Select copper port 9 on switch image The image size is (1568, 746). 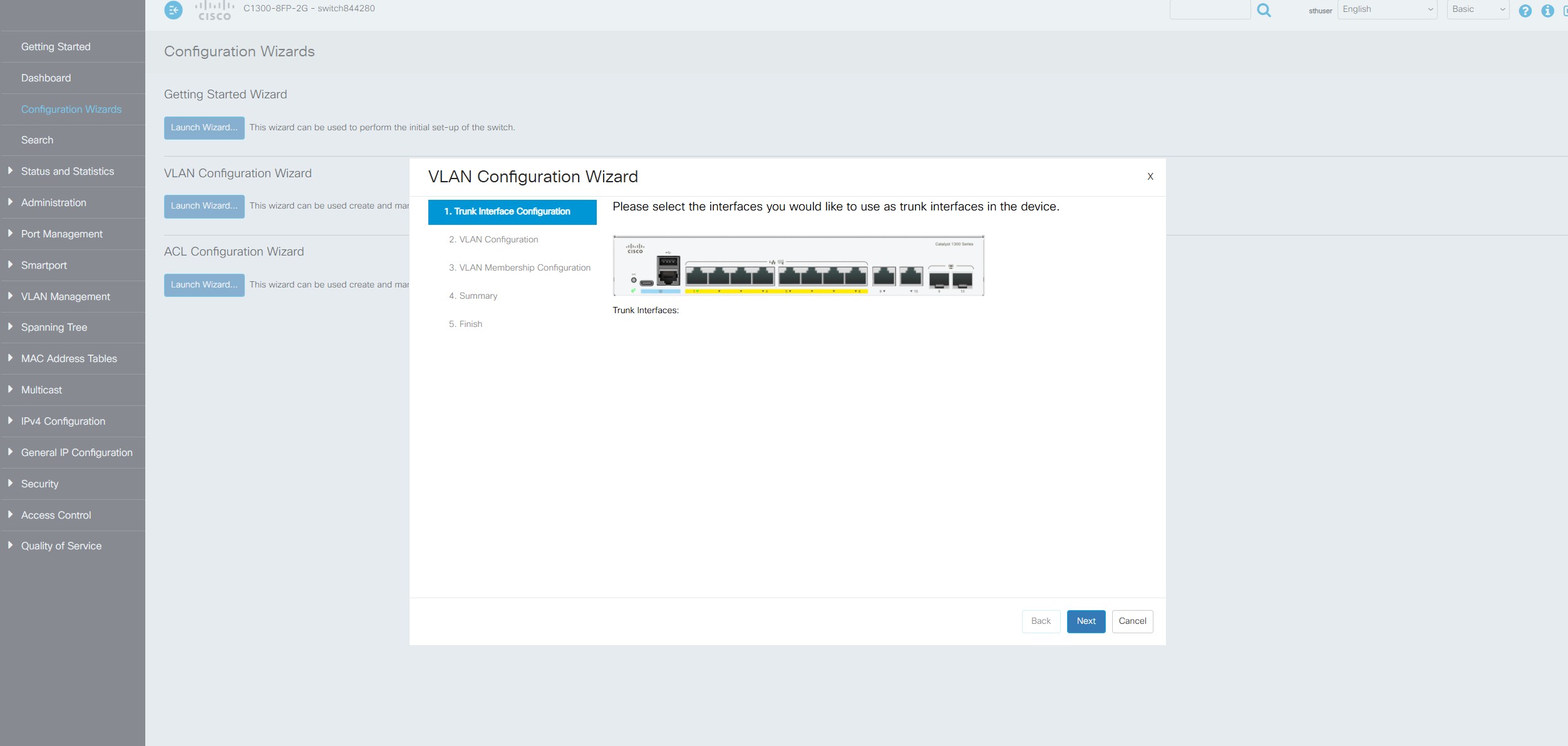(x=884, y=276)
